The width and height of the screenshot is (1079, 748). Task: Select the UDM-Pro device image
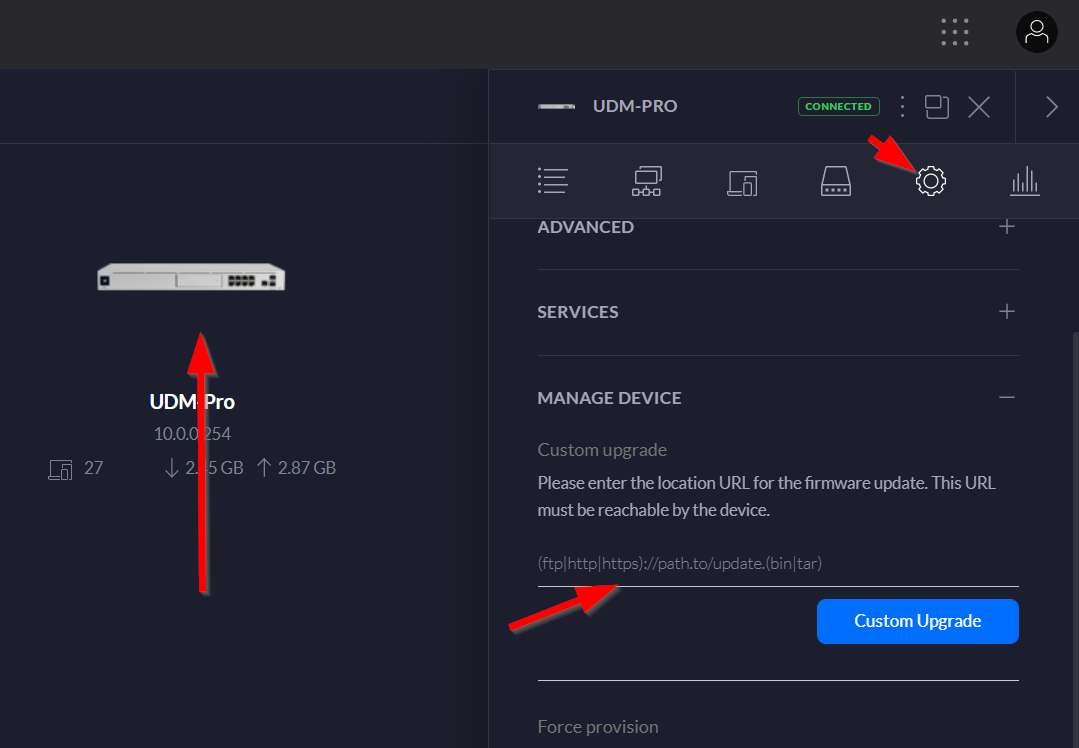click(x=191, y=277)
